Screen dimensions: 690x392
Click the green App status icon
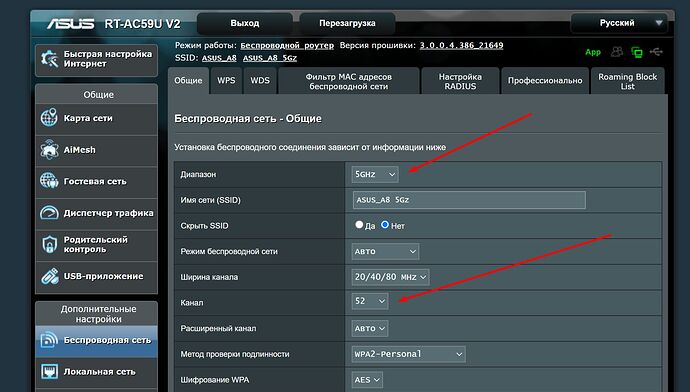(x=593, y=52)
